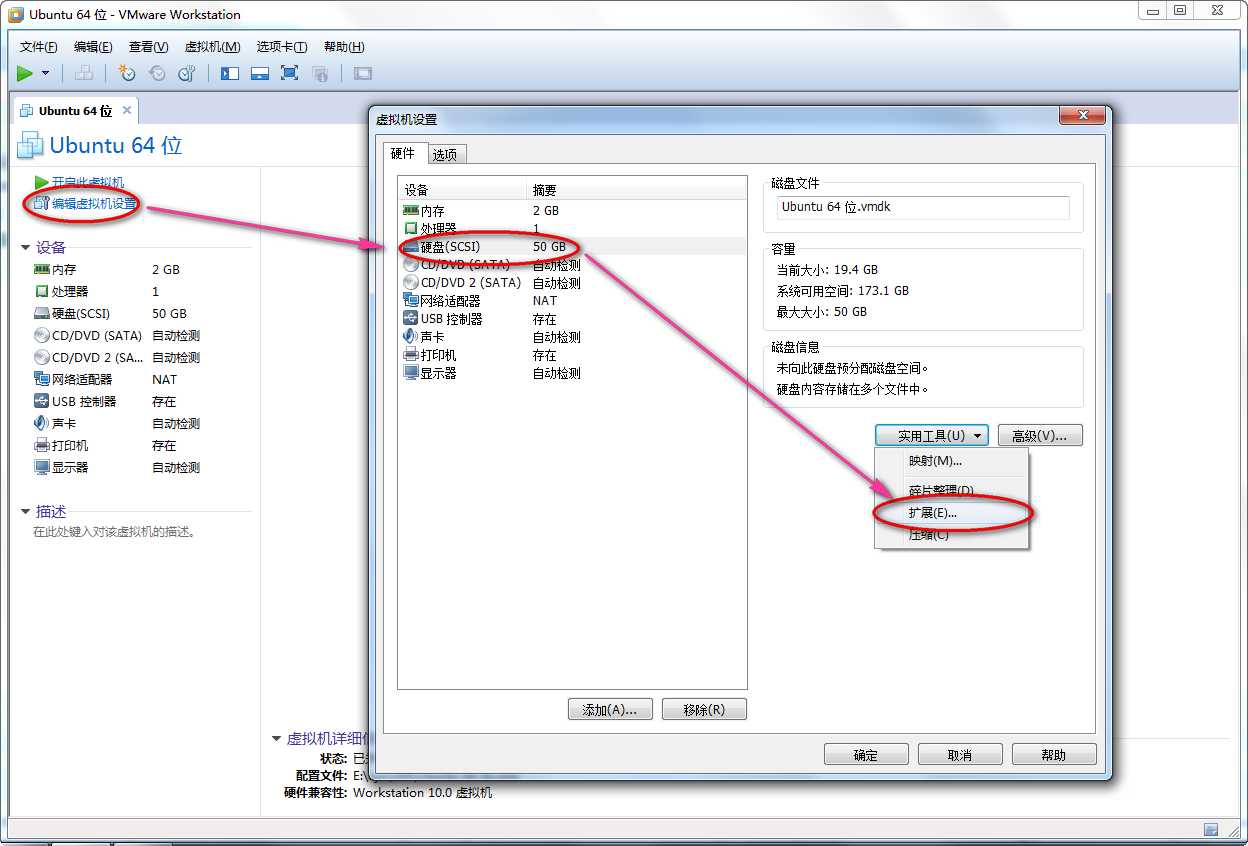Click 编辑虚拟机设置 link in main window
Viewport: 1248px width, 846px height.
click(x=94, y=204)
